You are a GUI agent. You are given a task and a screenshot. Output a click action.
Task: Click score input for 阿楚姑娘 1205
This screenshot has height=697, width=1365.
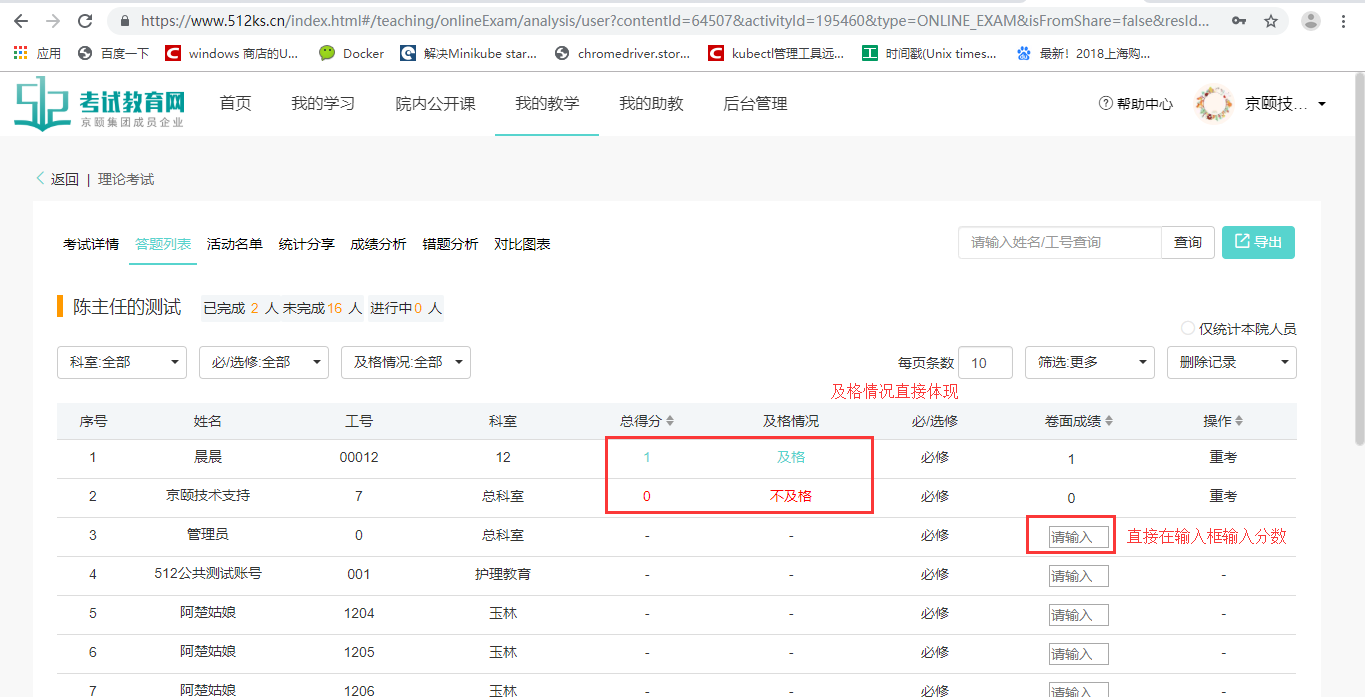pyautogui.click(x=1079, y=654)
